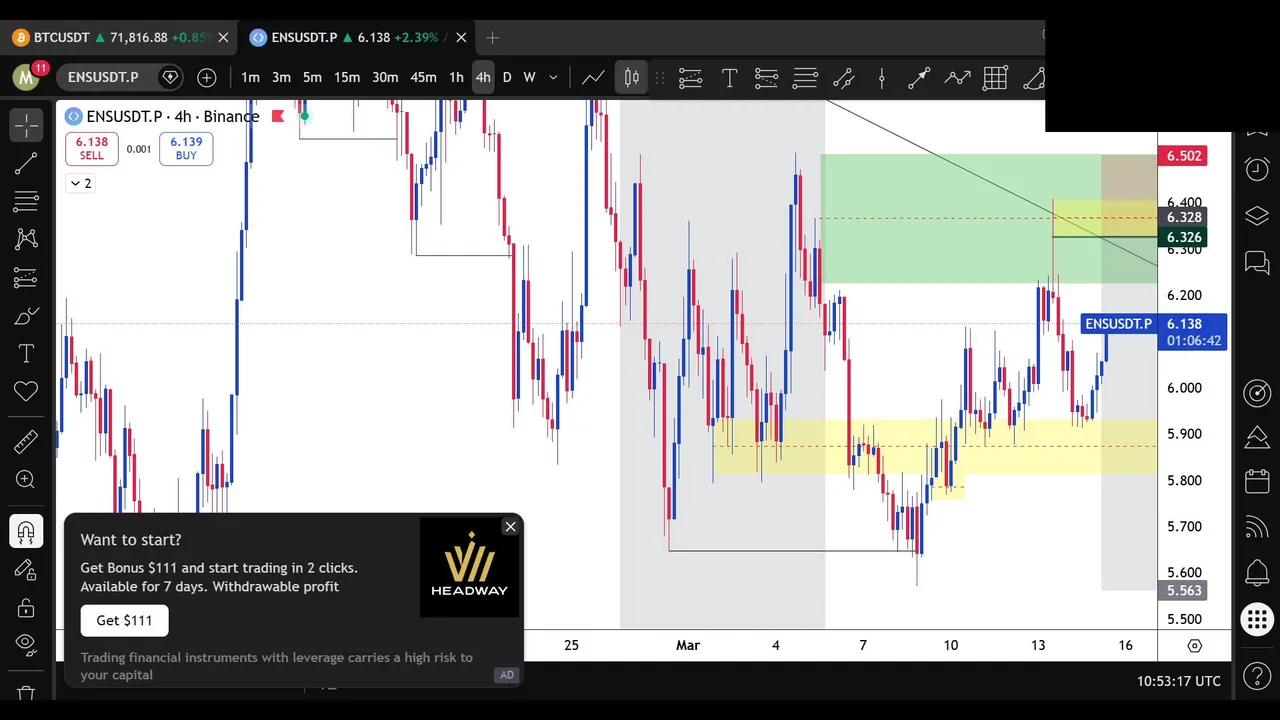Open the Fibonacci and Gann tools
Image resolution: width=1280 pixels, height=720 pixels.
[26, 201]
